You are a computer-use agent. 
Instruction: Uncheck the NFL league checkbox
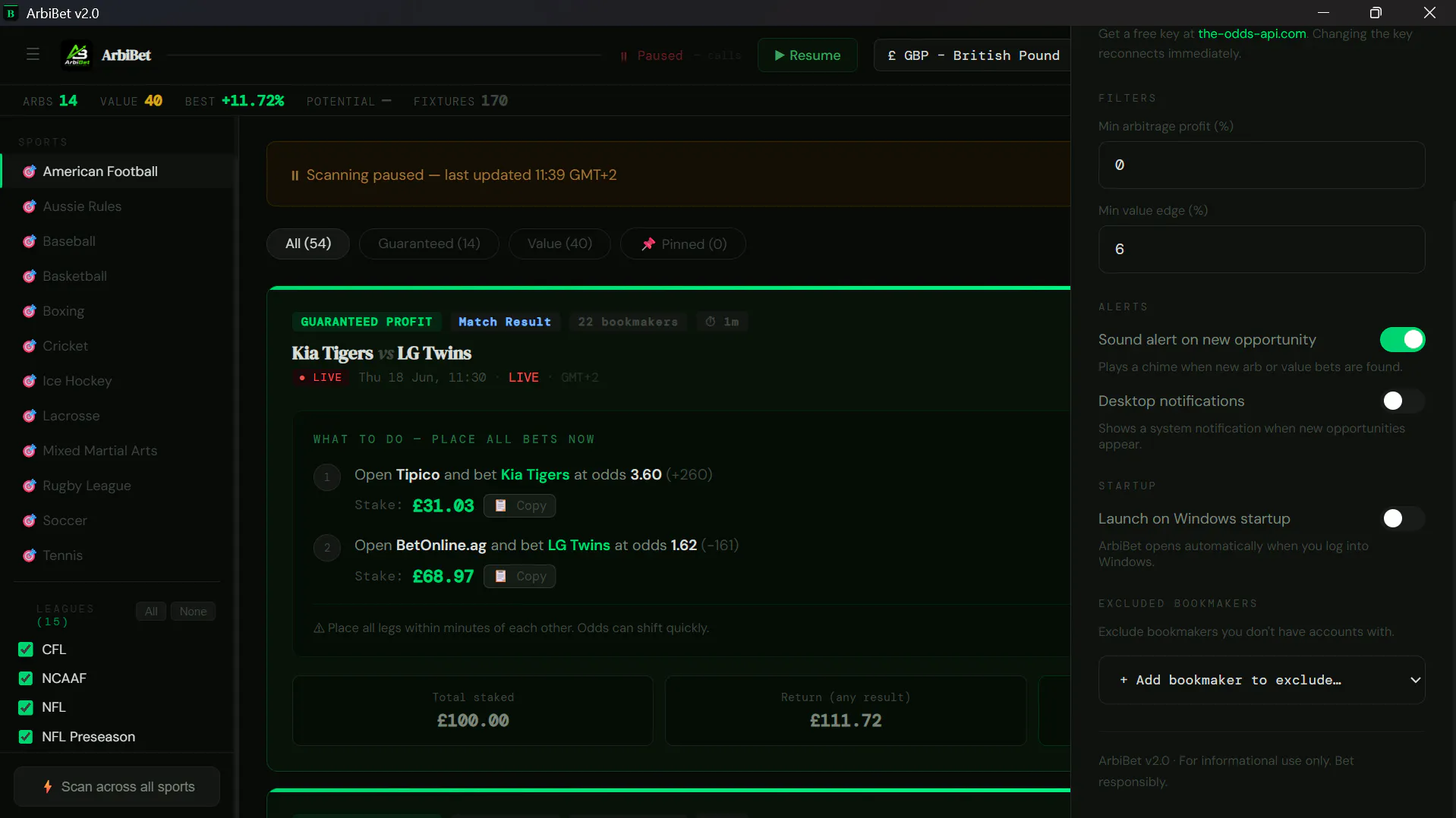coord(26,707)
